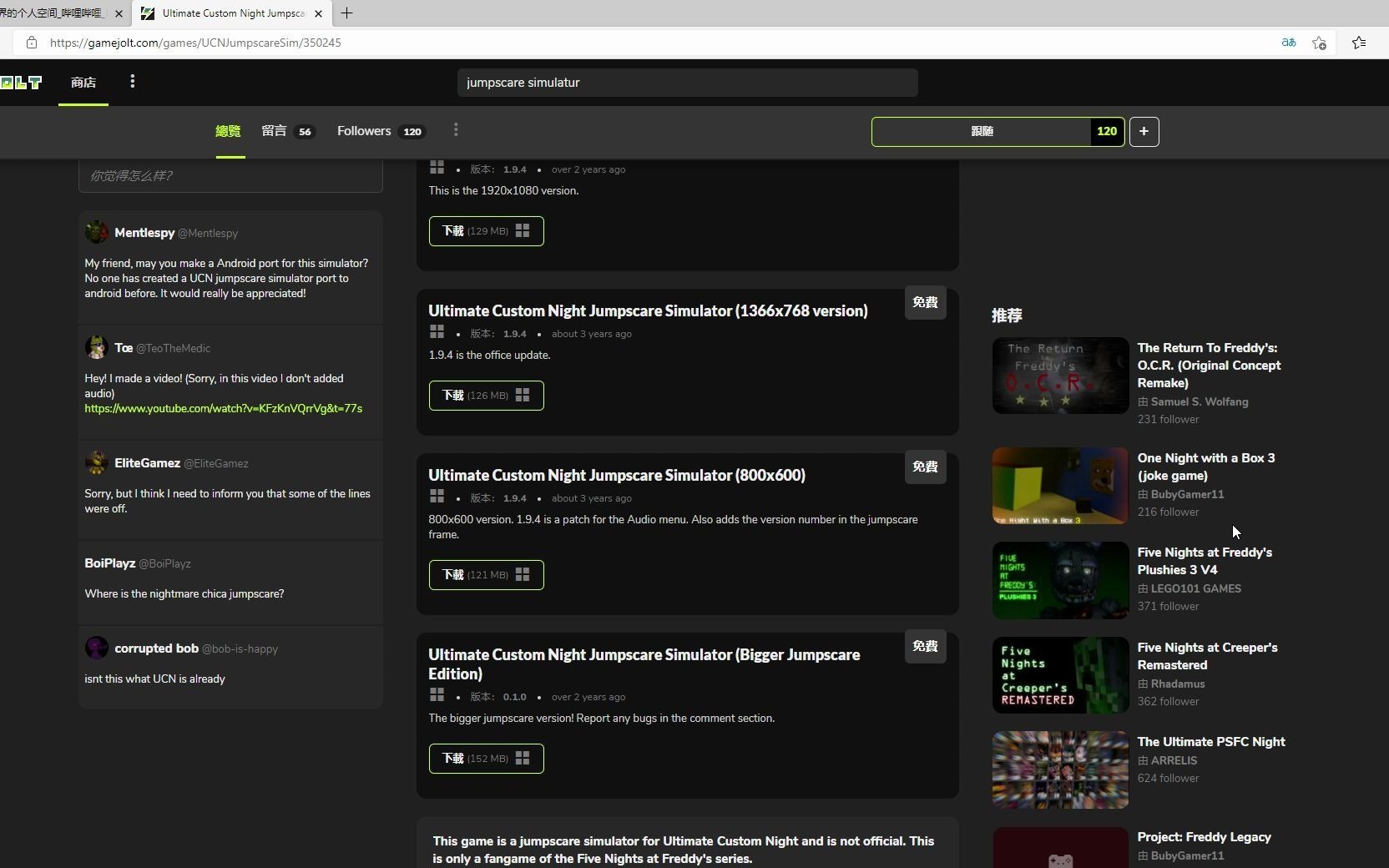Click in the jumpscare simulatur search box
The height and width of the screenshot is (868, 1389).
click(x=687, y=83)
